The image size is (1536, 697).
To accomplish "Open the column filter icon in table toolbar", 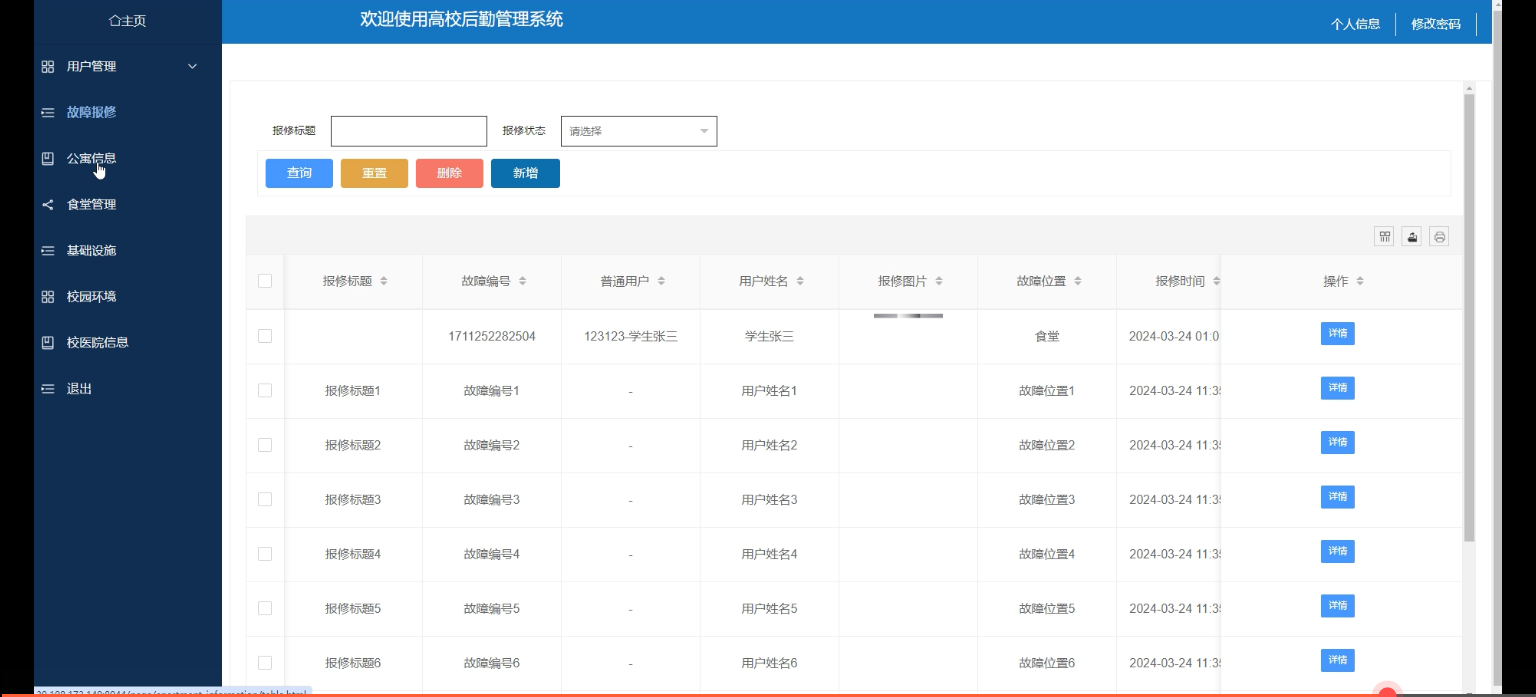I will 1385,236.
